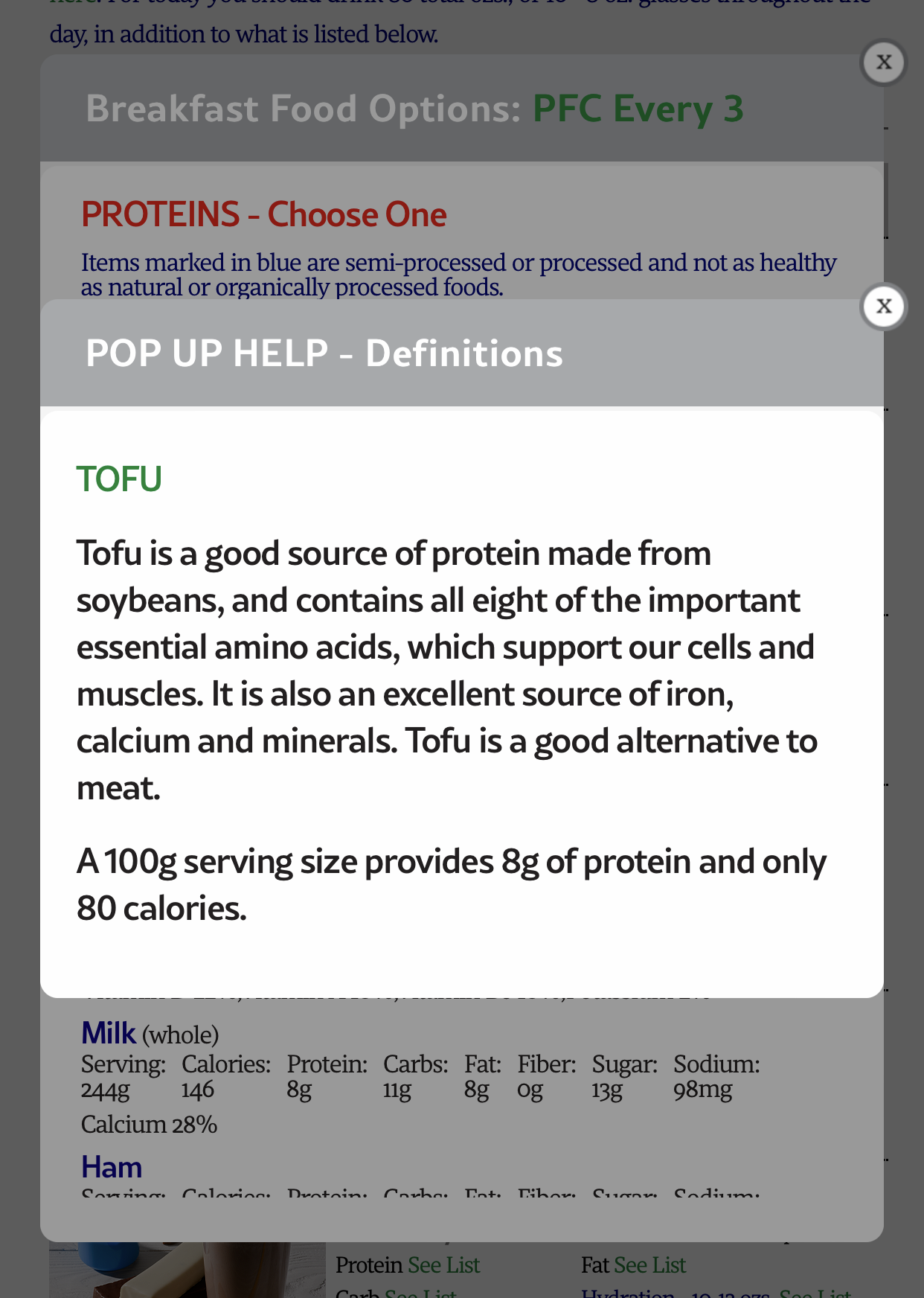Click the PFC Every 3 green title
The width and height of the screenshot is (924, 1298).
pos(638,109)
